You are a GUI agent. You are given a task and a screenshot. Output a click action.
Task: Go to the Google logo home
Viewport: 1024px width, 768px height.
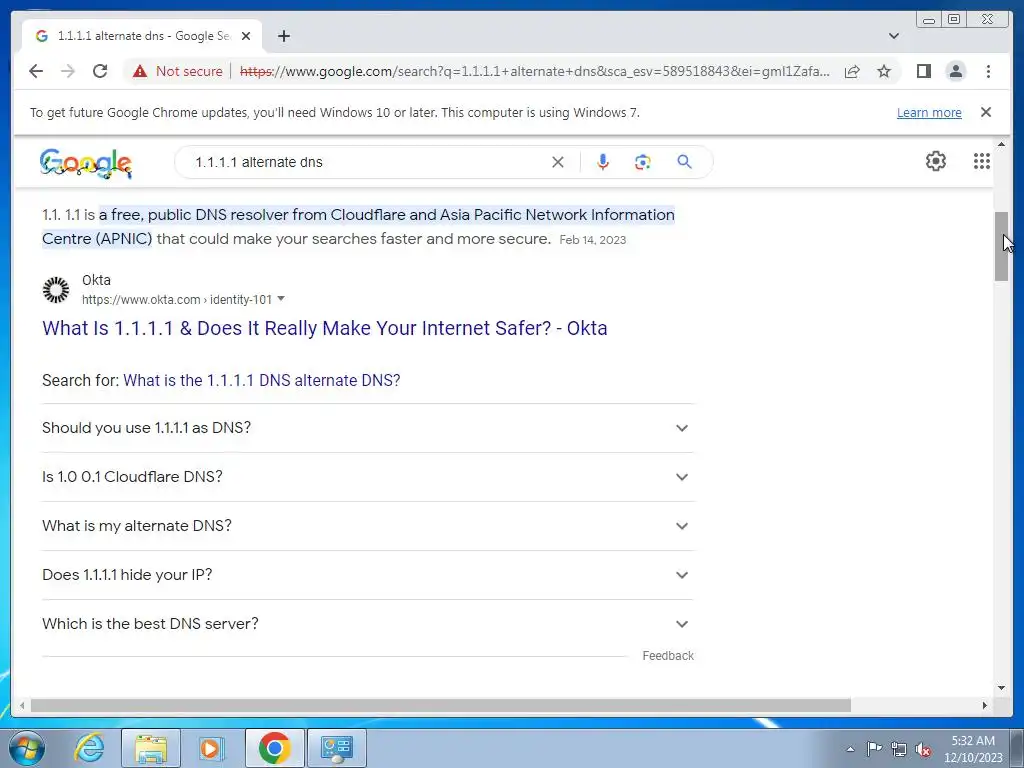pos(86,163)
